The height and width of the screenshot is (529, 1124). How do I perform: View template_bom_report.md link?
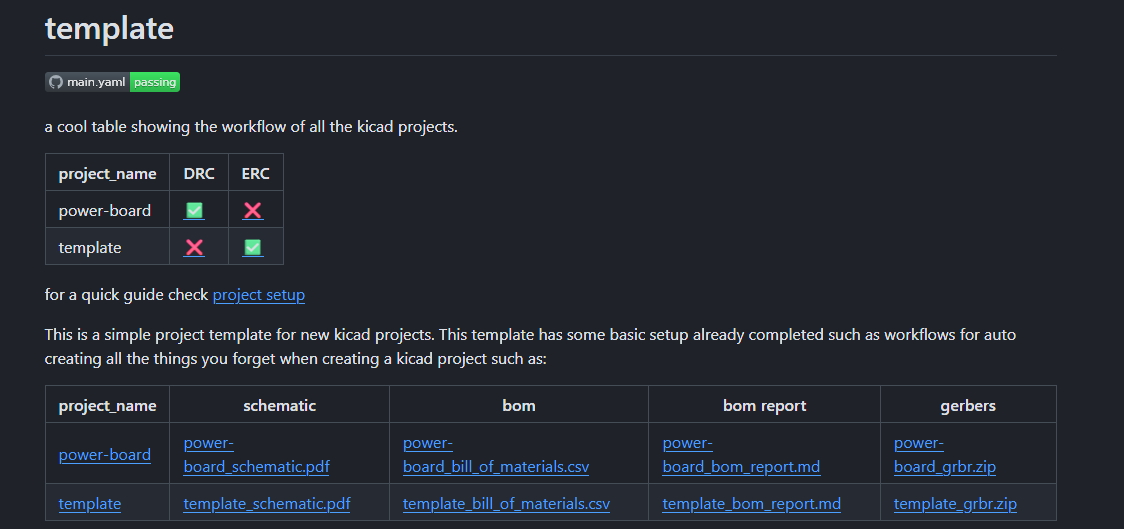click(751, 504)
